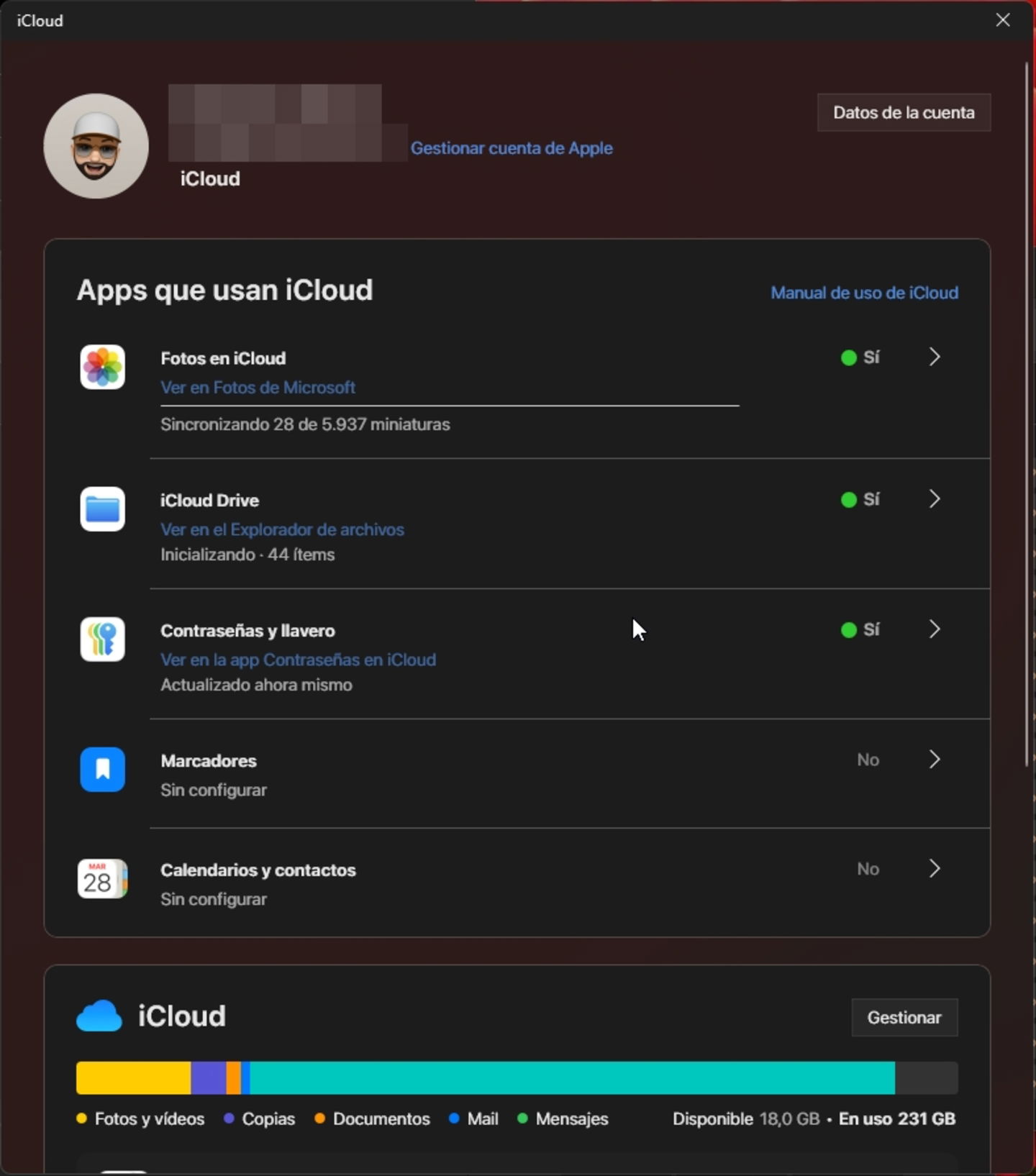Expand the Fotos en iCloud settings chevron
This screenshot has width=1036, height=1176.
(934, 357)
